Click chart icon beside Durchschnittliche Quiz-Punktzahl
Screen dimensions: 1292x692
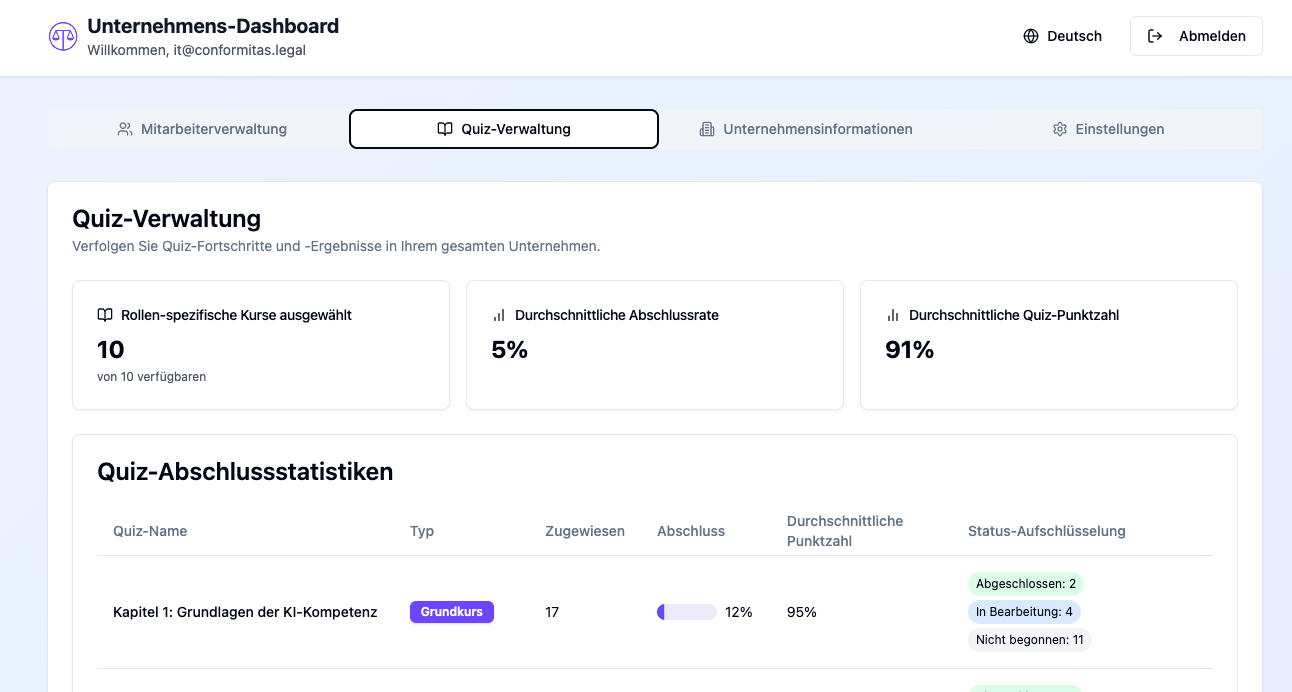click(893, 315)
